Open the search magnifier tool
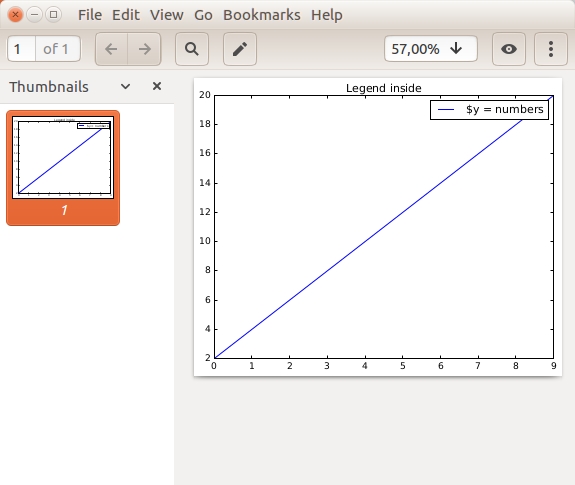The height and width of the screenshot is (485, 575). pos(192,49)
